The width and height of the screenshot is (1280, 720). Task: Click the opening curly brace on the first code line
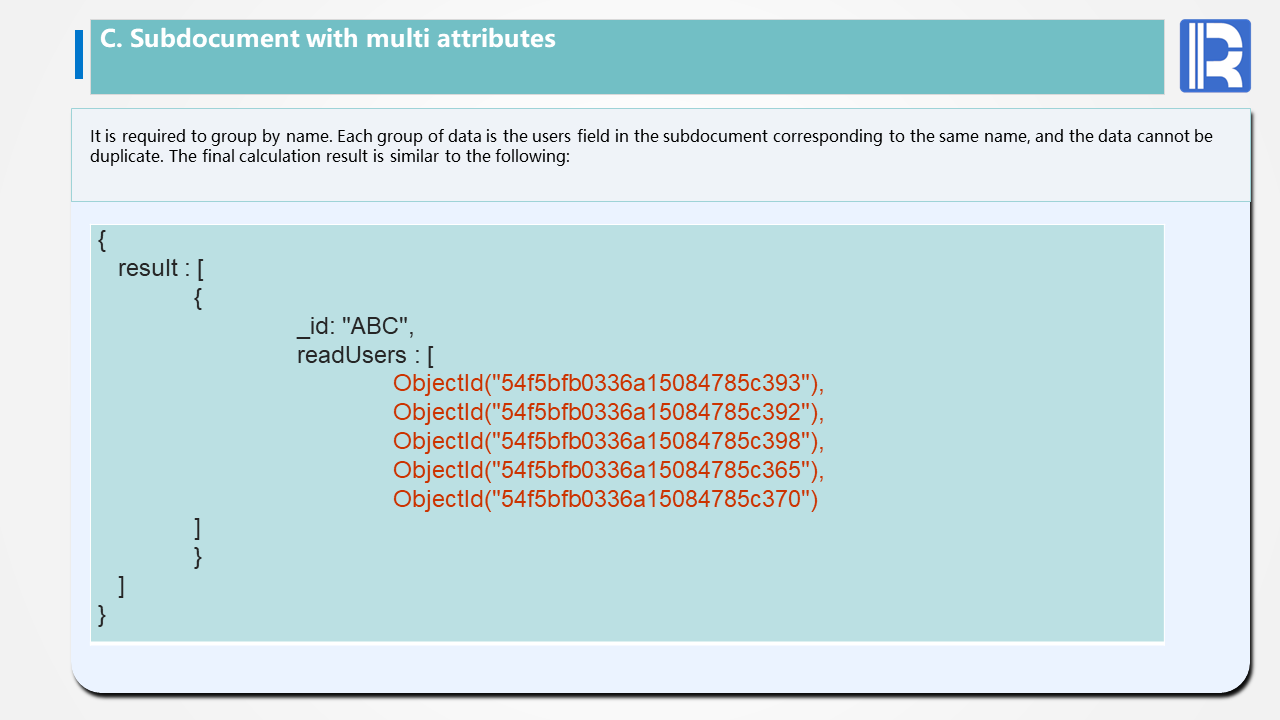[102, 240]
